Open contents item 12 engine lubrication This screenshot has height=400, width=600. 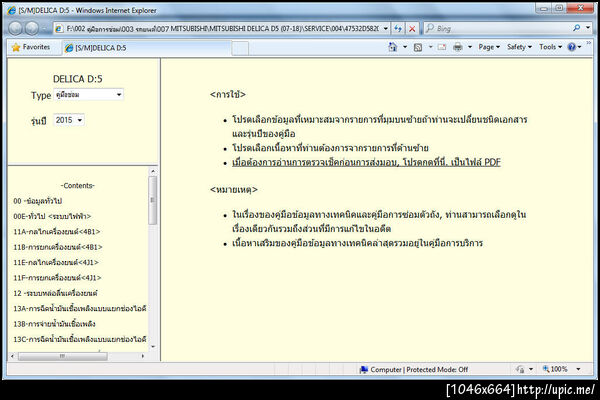click(x=55, y=293)
